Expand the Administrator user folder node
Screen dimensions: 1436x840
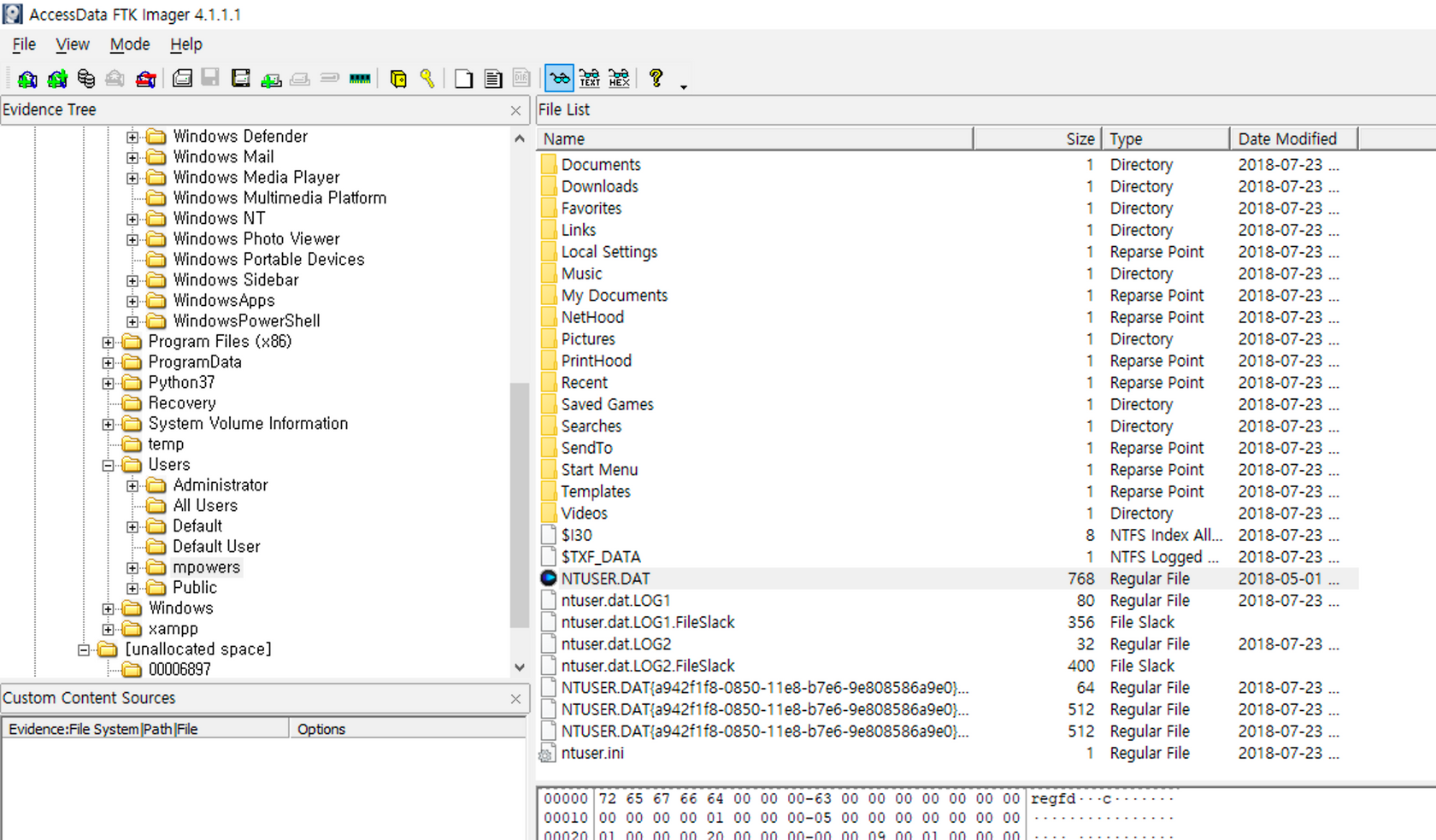tap(132, 485)
